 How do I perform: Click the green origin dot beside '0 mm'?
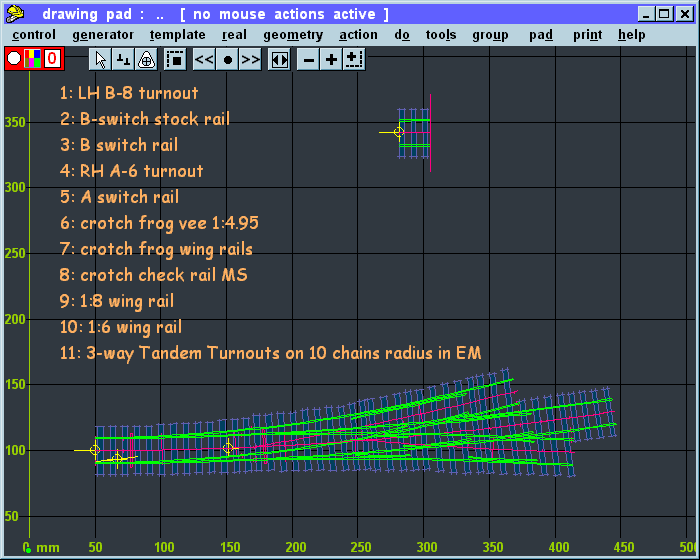pyautogui.click(x=28, y=550)
